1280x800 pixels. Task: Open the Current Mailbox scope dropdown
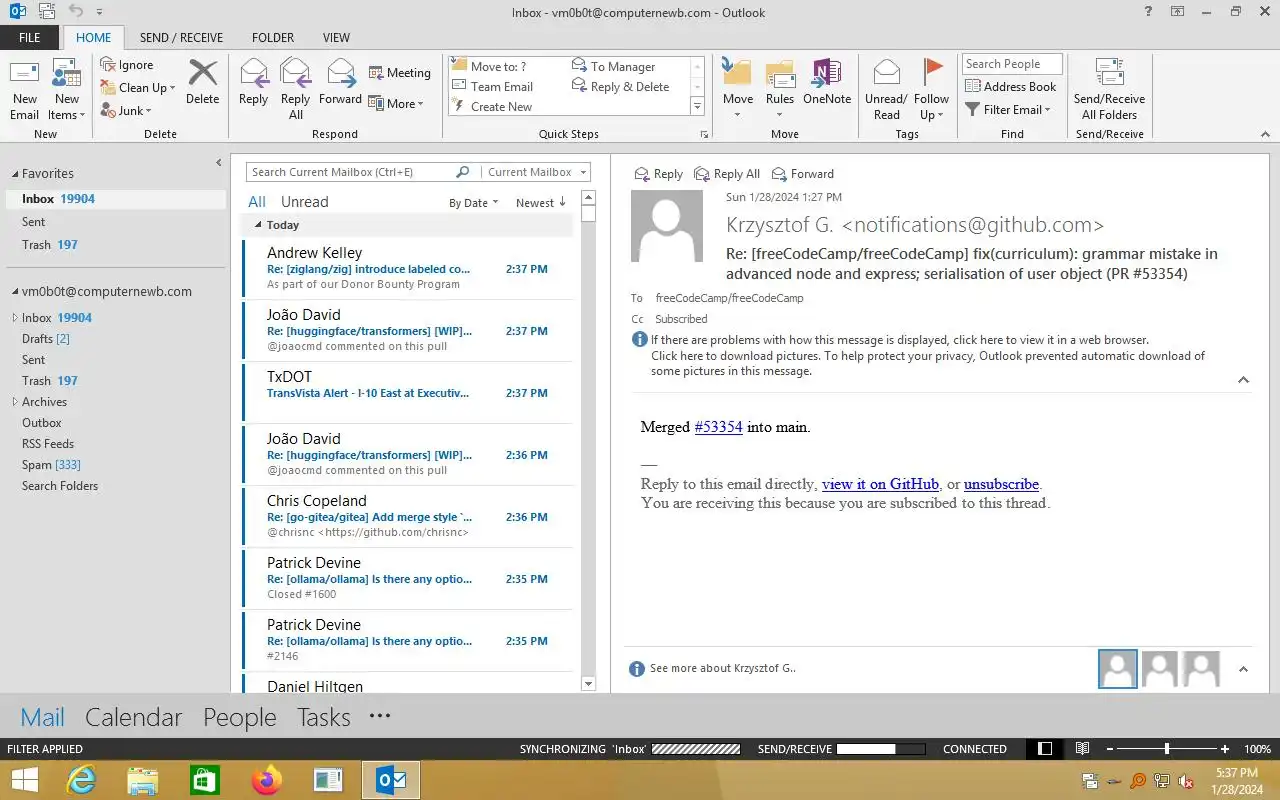pyautogui.click(x=535, y=172)
